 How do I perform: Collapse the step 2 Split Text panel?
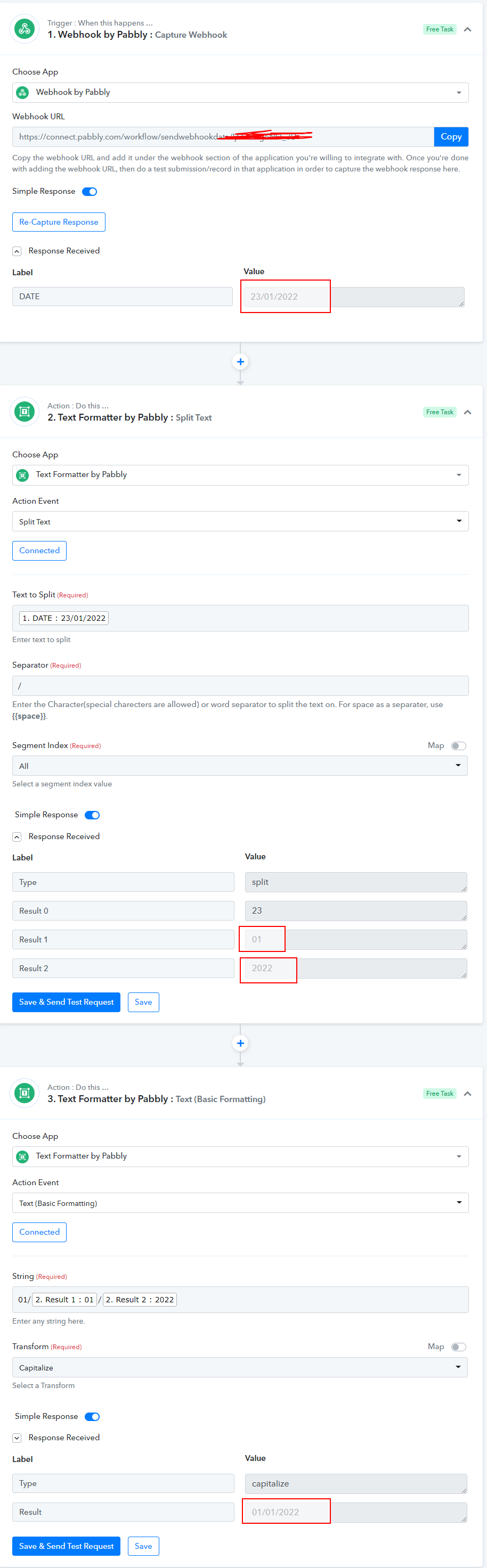pos(467,412)
